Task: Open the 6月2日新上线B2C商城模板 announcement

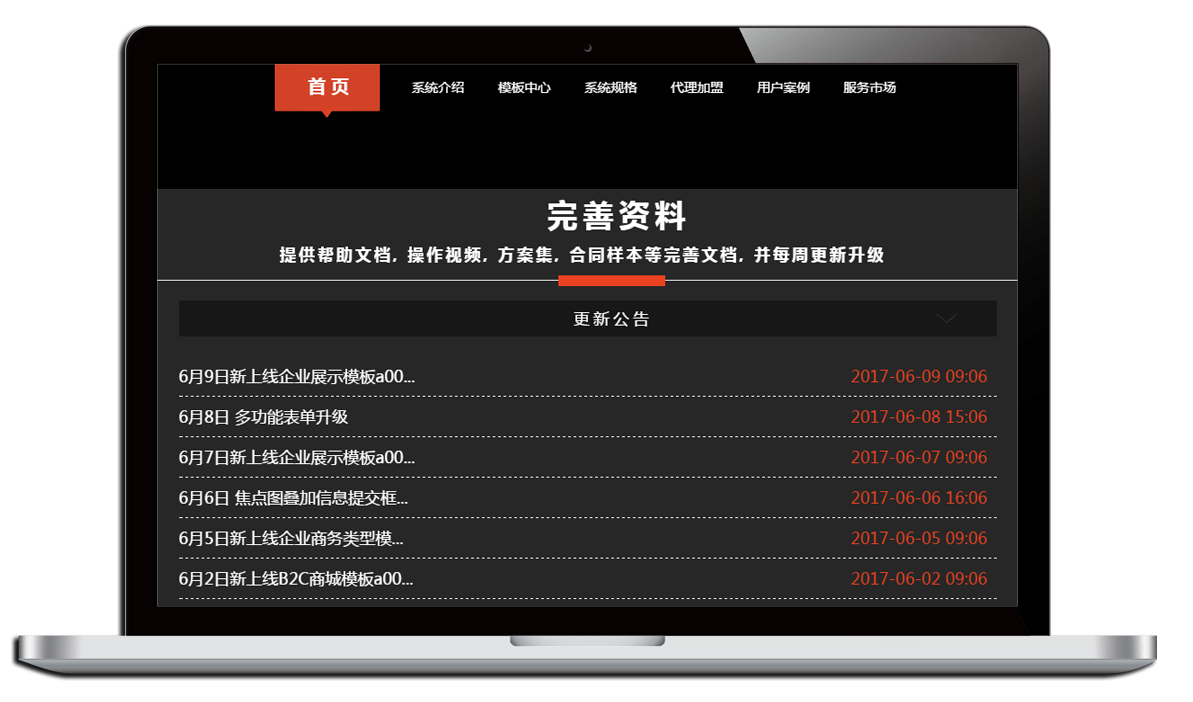Action: point(295,579)
